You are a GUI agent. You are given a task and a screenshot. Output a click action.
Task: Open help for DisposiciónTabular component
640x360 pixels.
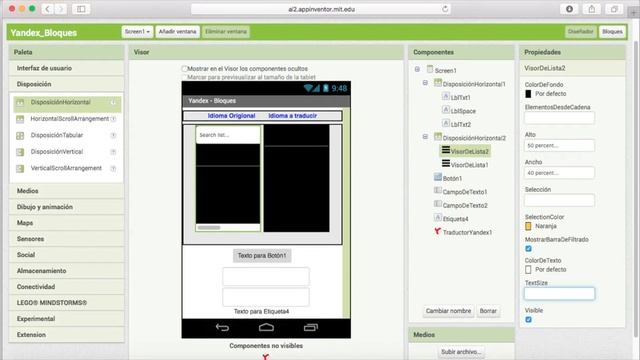113,136
